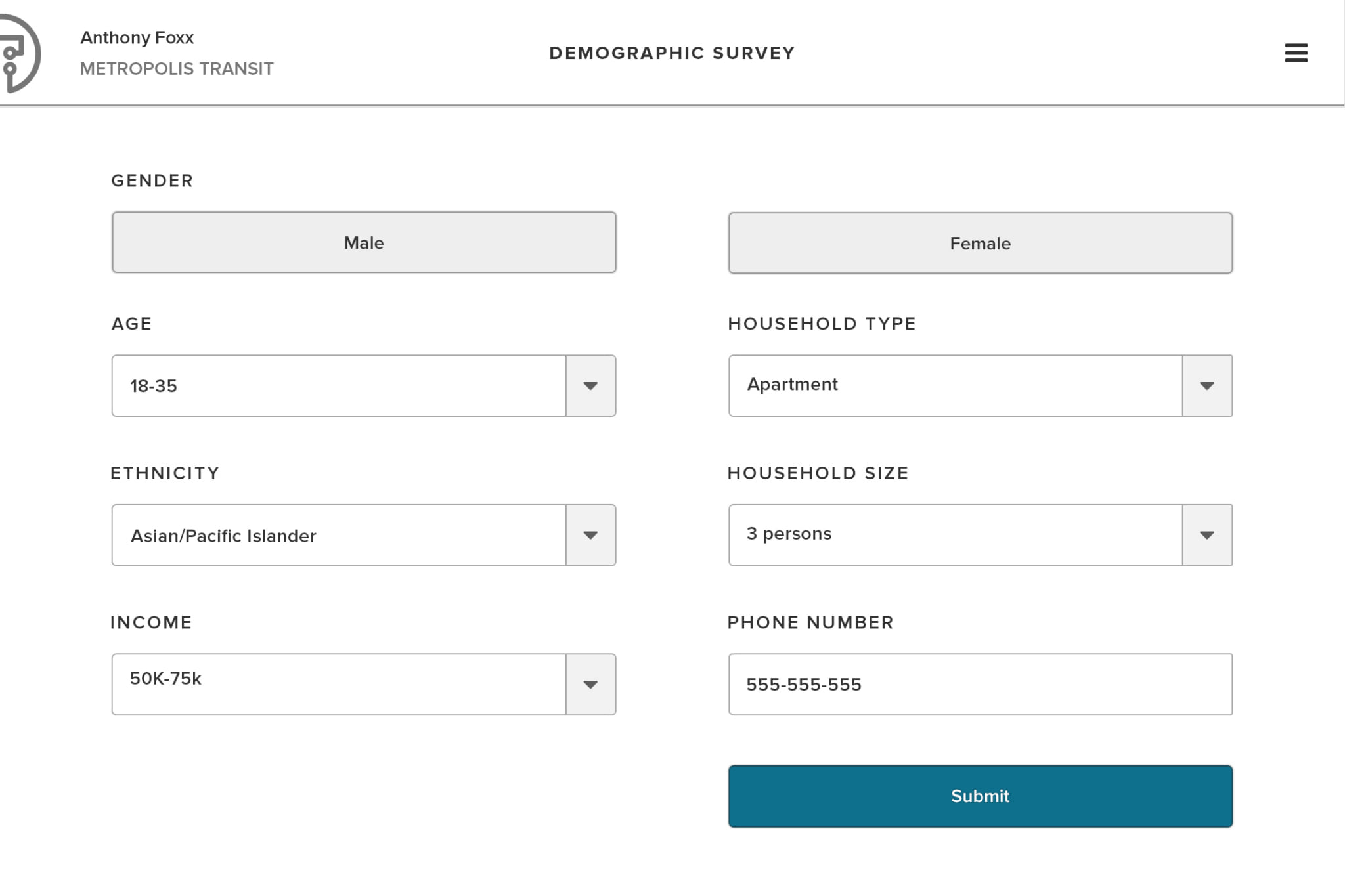Expand the Household Size dropdown arrow
Viewport: 1345px width, 896px height.
[1206, 535]
